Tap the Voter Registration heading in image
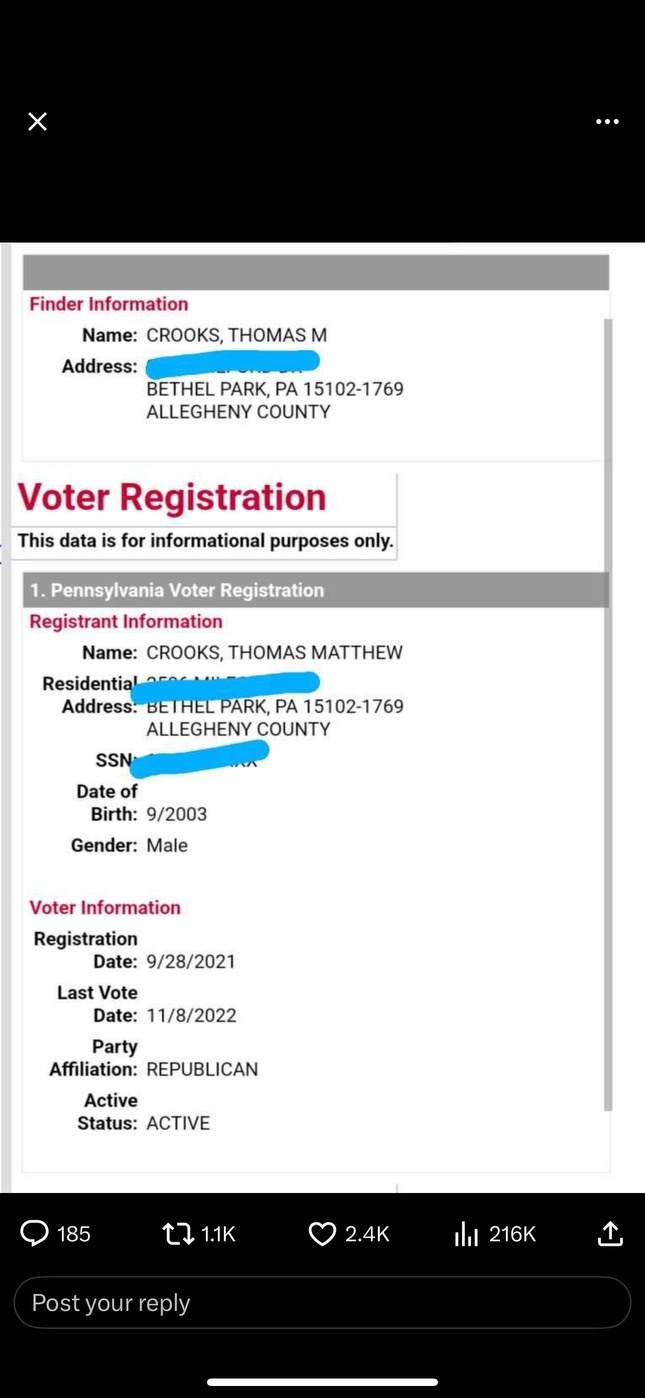This screenshot has height=1398, width=645. click(172, 498)
